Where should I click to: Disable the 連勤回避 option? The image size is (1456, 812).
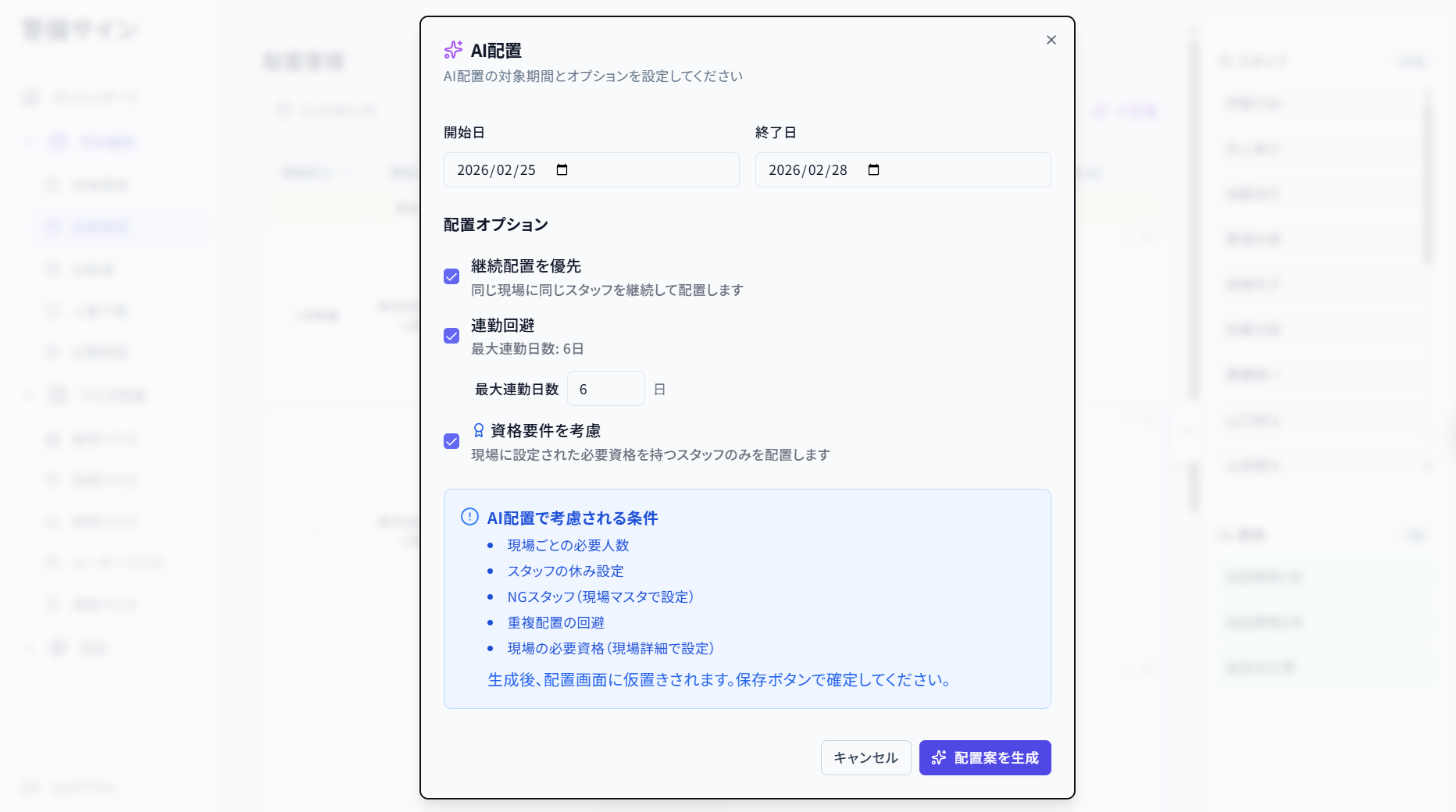(x=451, y=336)
